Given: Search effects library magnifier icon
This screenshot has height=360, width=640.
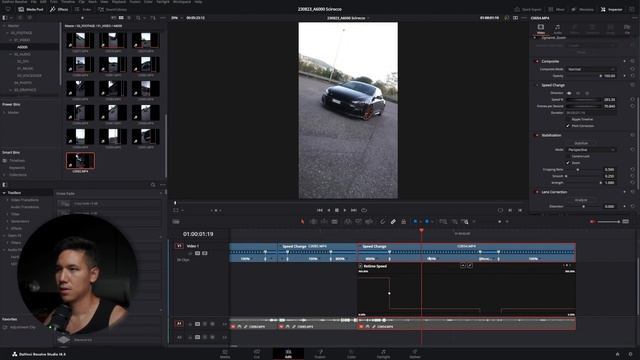Looking at the screenshot, I should (x=153, y=185).
